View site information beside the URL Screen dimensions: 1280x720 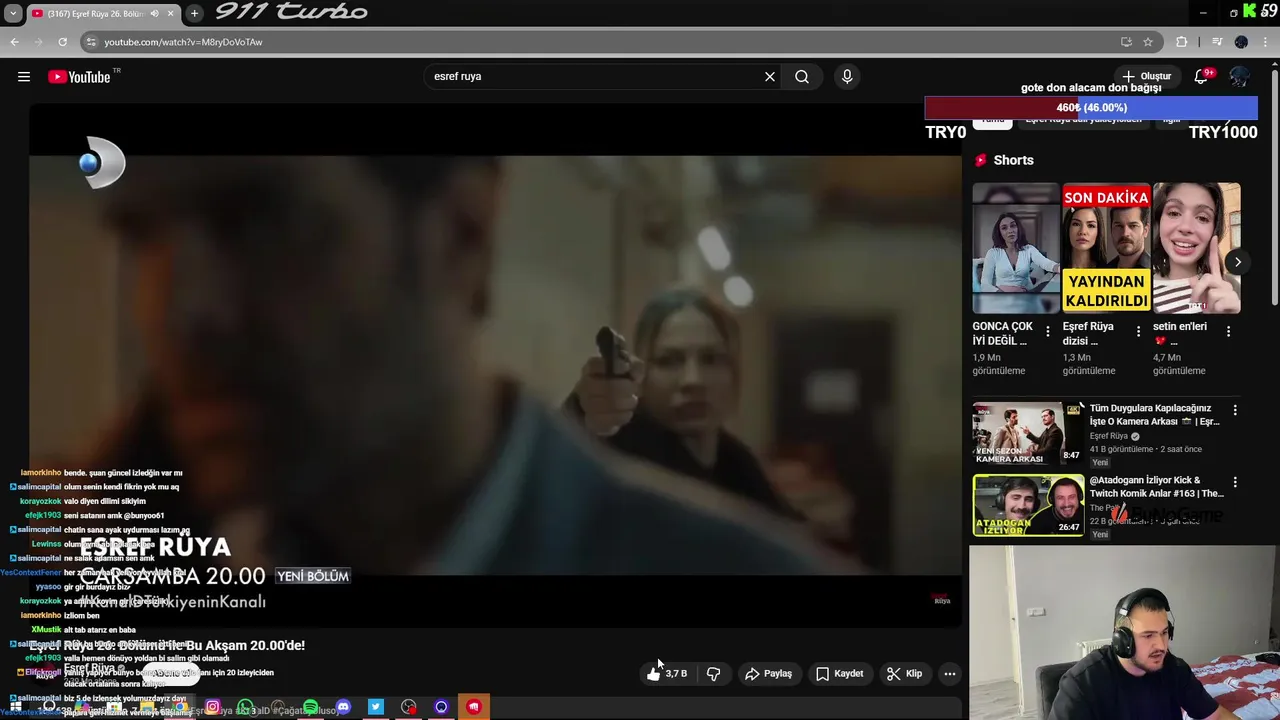(x=91, y=42)
